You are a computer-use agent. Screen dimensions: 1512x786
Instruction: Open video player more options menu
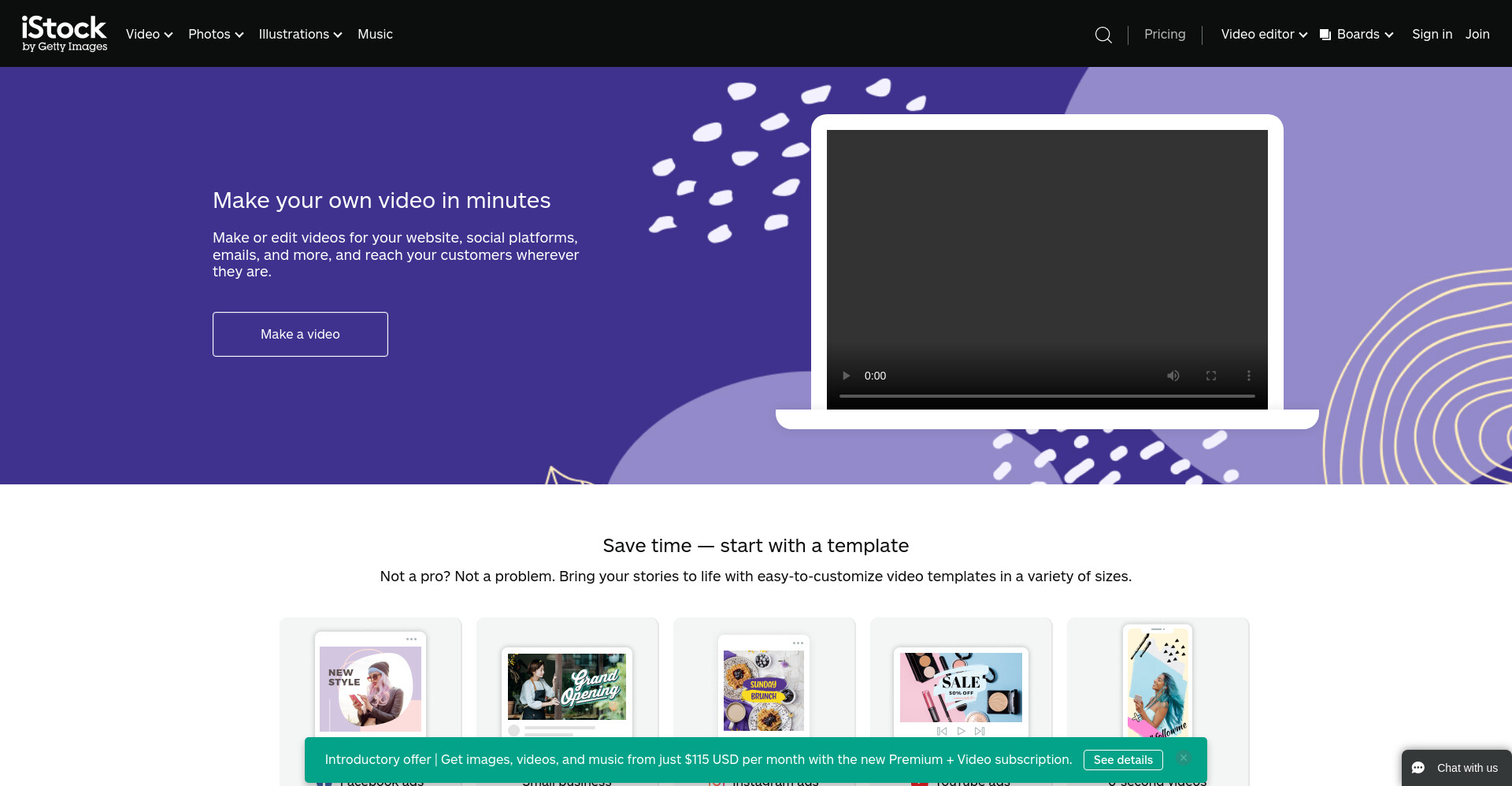click(x=1249, y=376)
